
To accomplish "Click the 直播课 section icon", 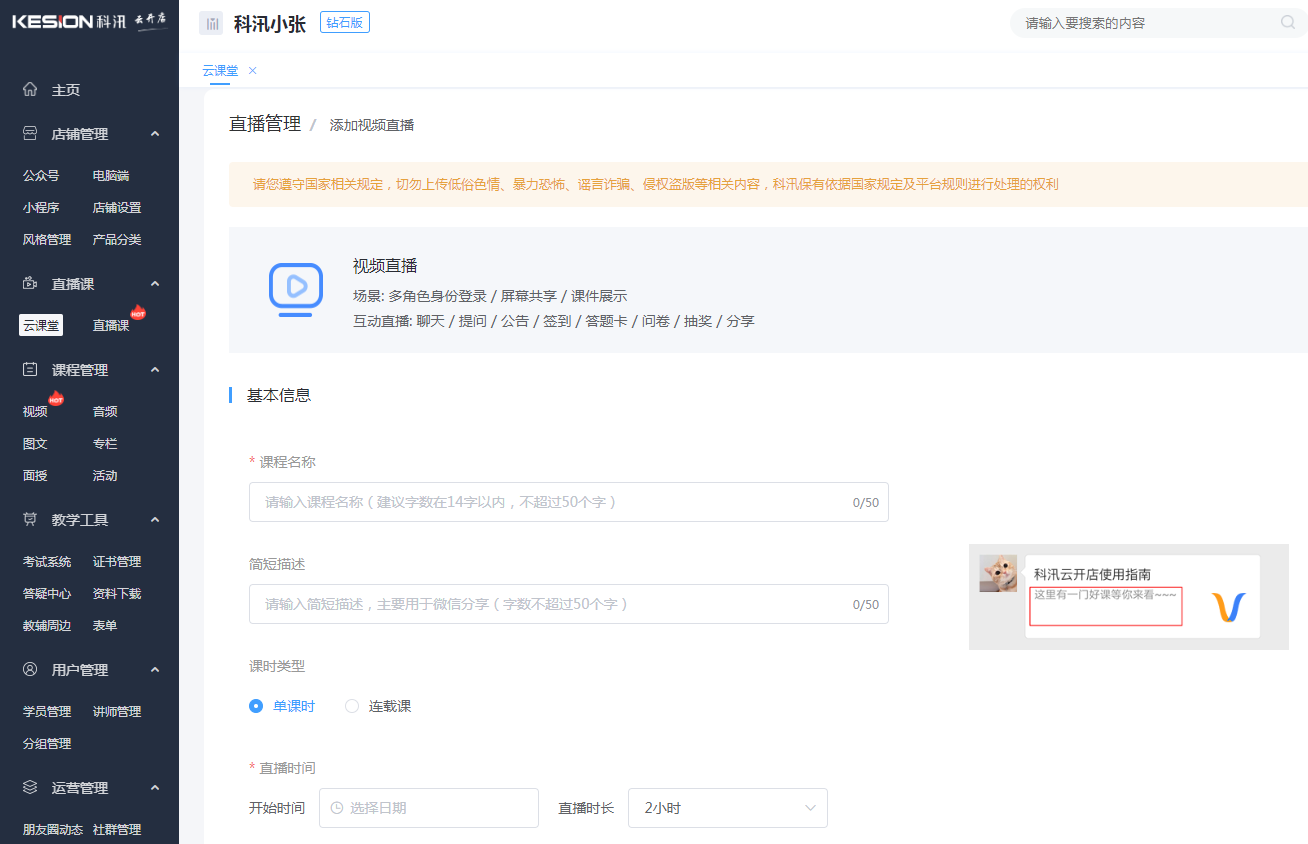I will pos(29,283).
